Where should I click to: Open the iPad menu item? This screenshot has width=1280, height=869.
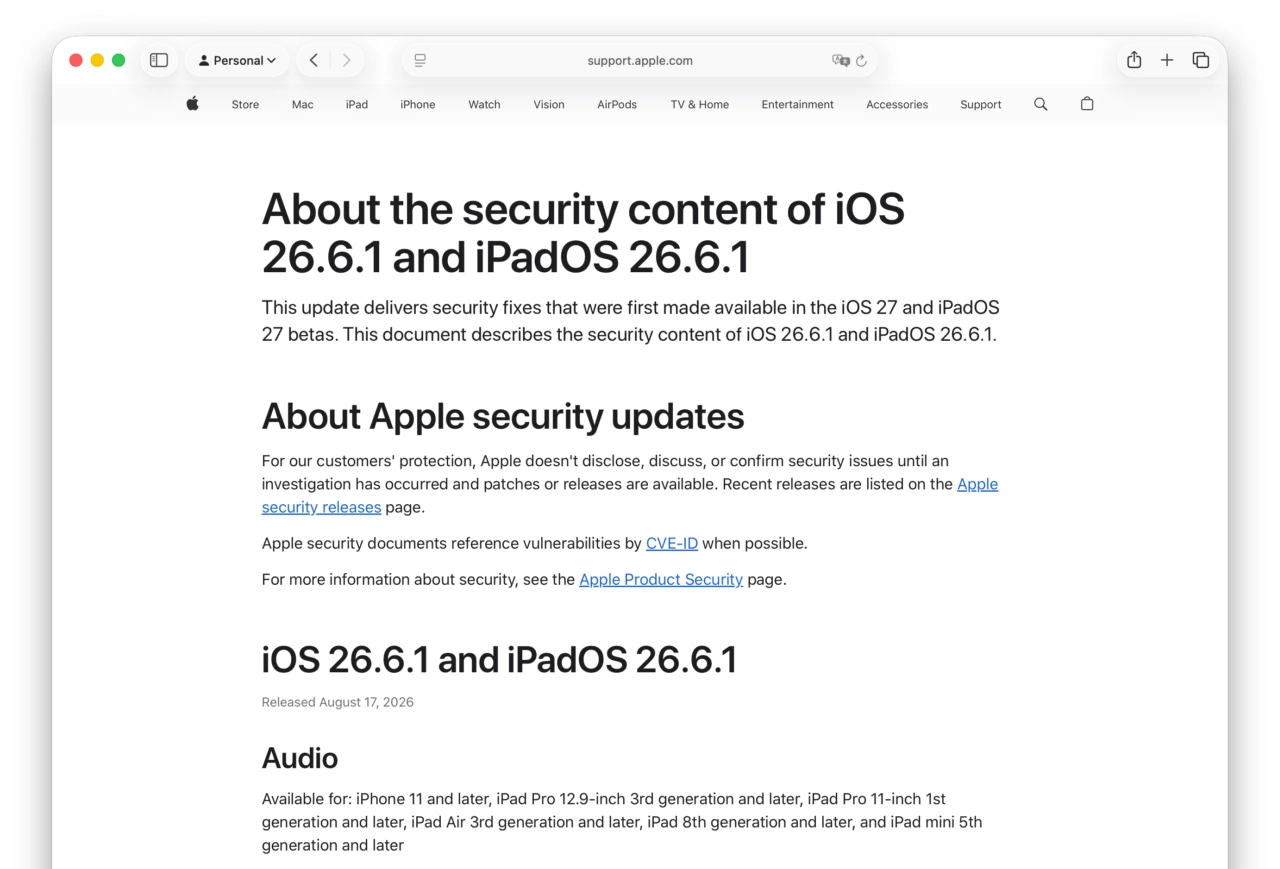(357, 104)
